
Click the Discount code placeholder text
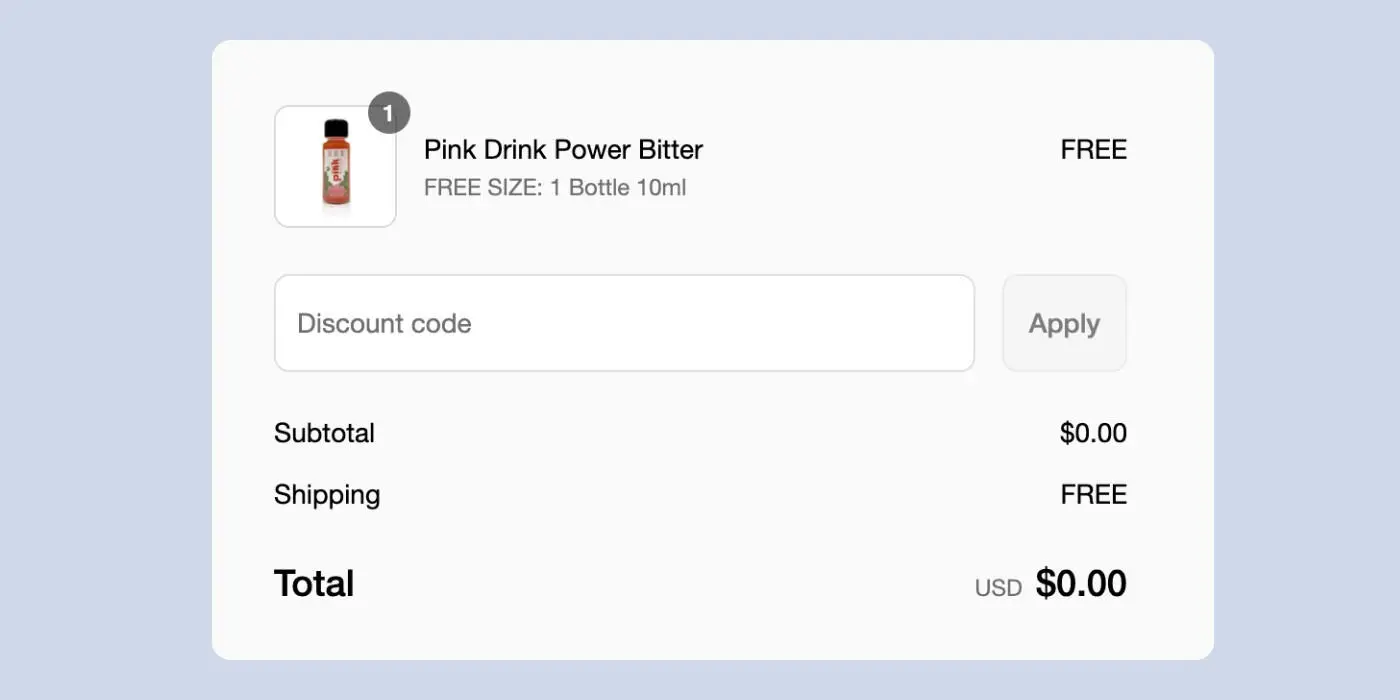pos(384,323)
